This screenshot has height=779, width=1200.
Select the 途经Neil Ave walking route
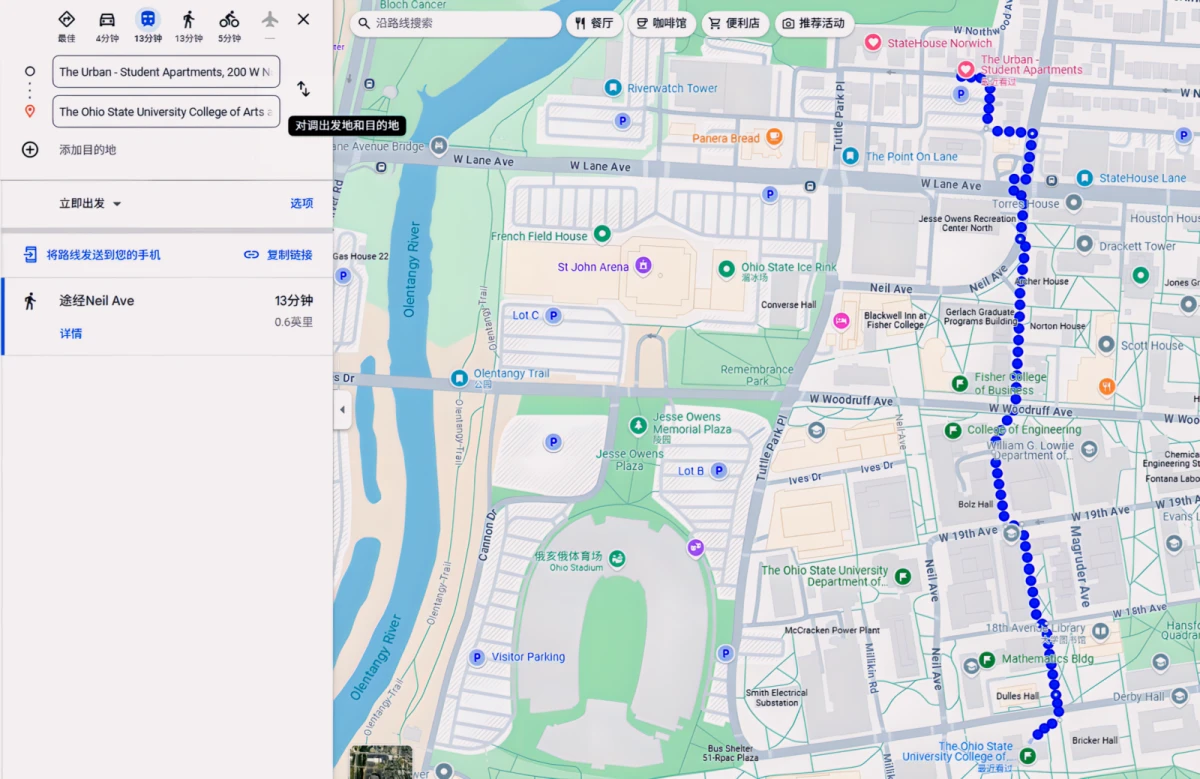167,316
